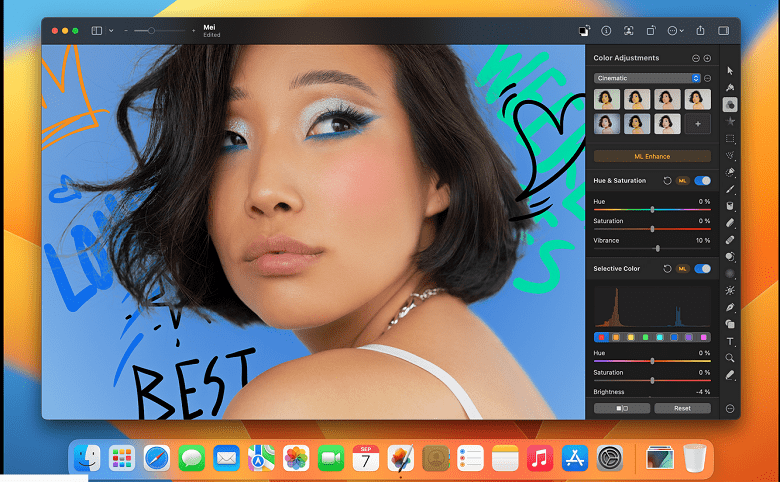Click the Share button in toolbar
780x482 pixels.
[x=700, y=31]
